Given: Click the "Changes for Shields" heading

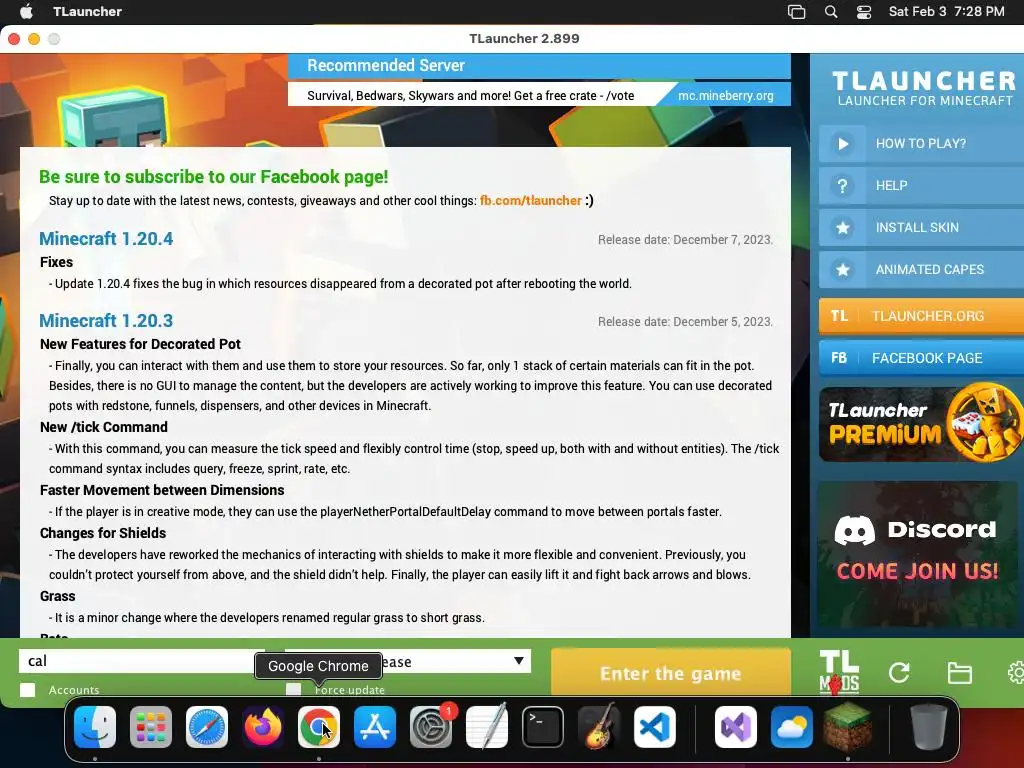Looking at the screenshot, I should (103, 533).
